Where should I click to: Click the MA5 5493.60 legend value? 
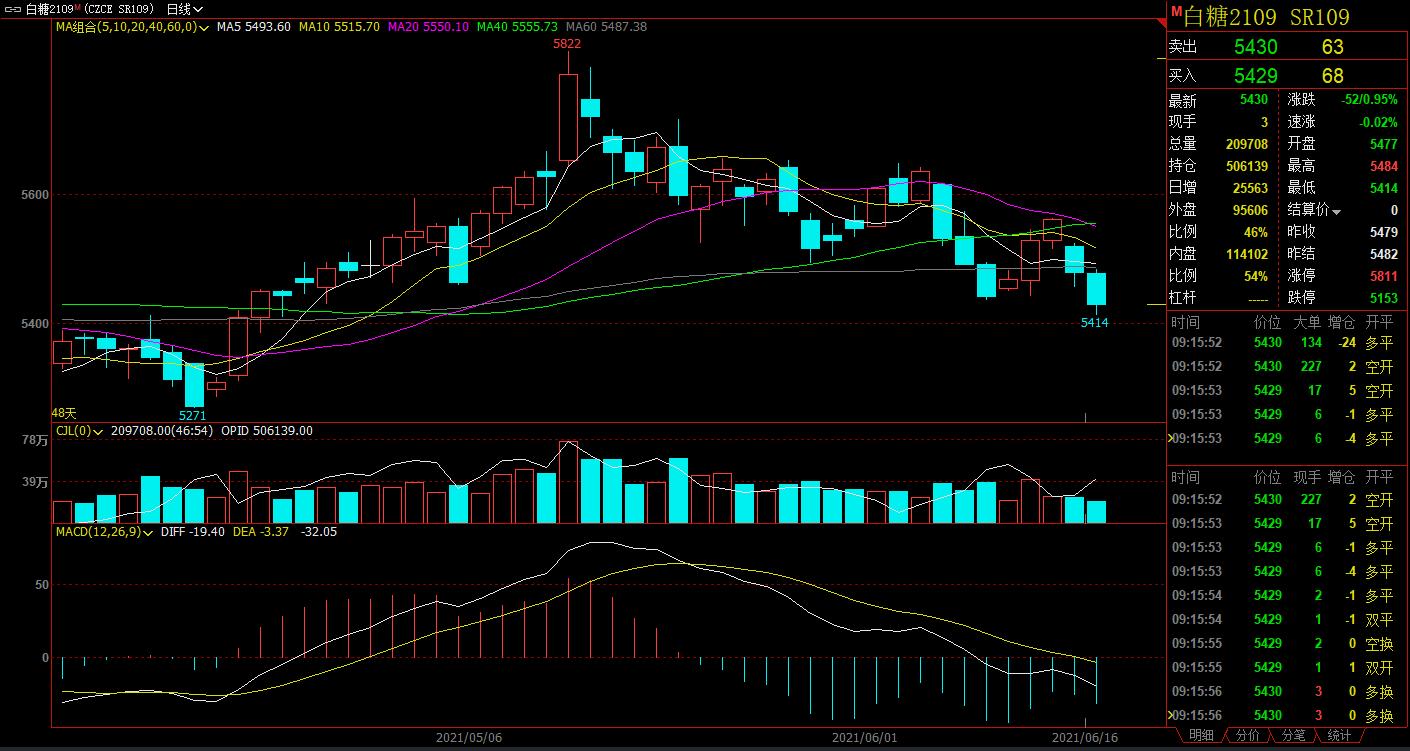click(x=254, y=27)
